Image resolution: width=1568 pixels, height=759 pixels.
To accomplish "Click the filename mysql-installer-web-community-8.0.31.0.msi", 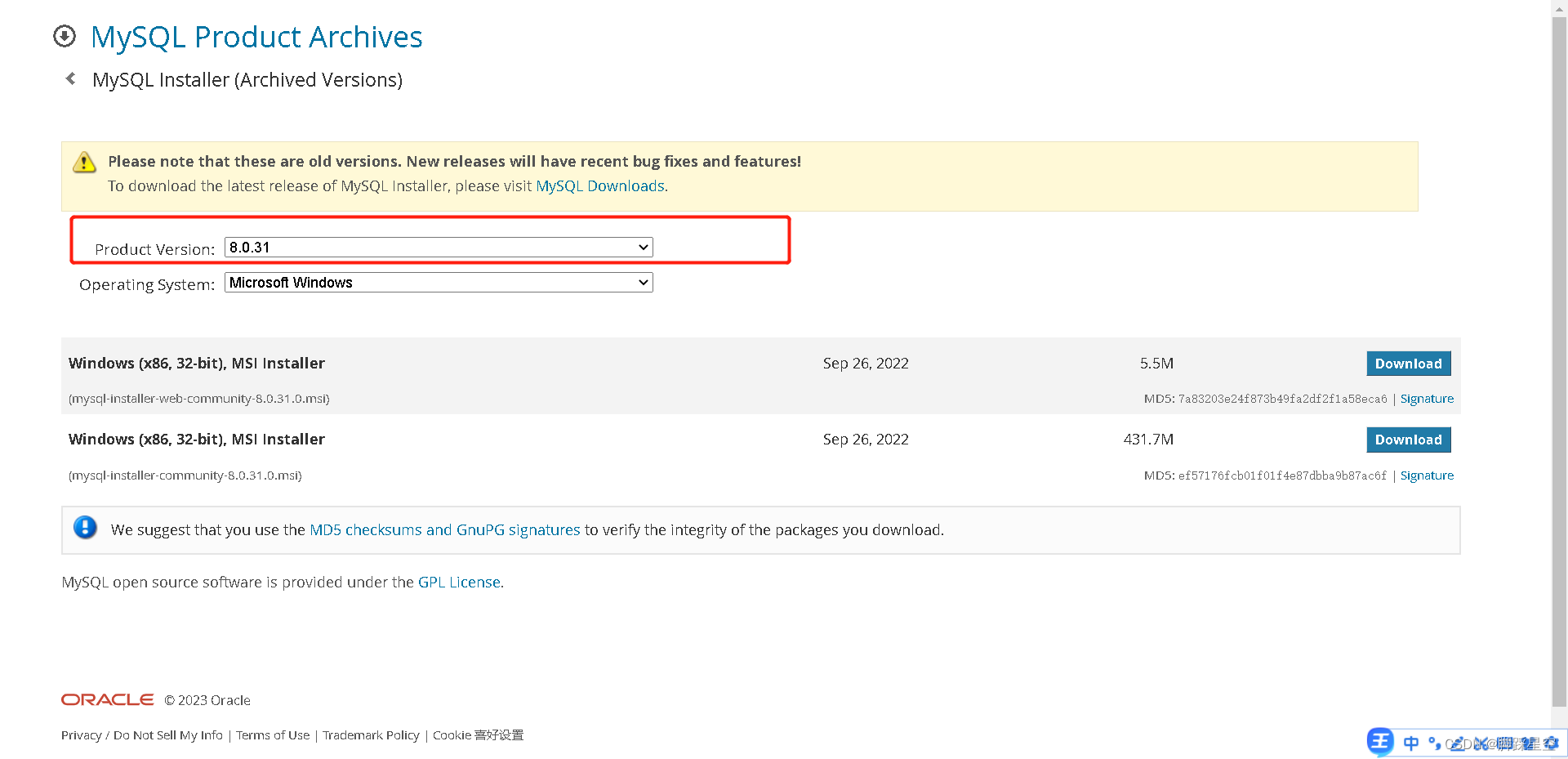I will pyautogui.click(x=199, y=399).
